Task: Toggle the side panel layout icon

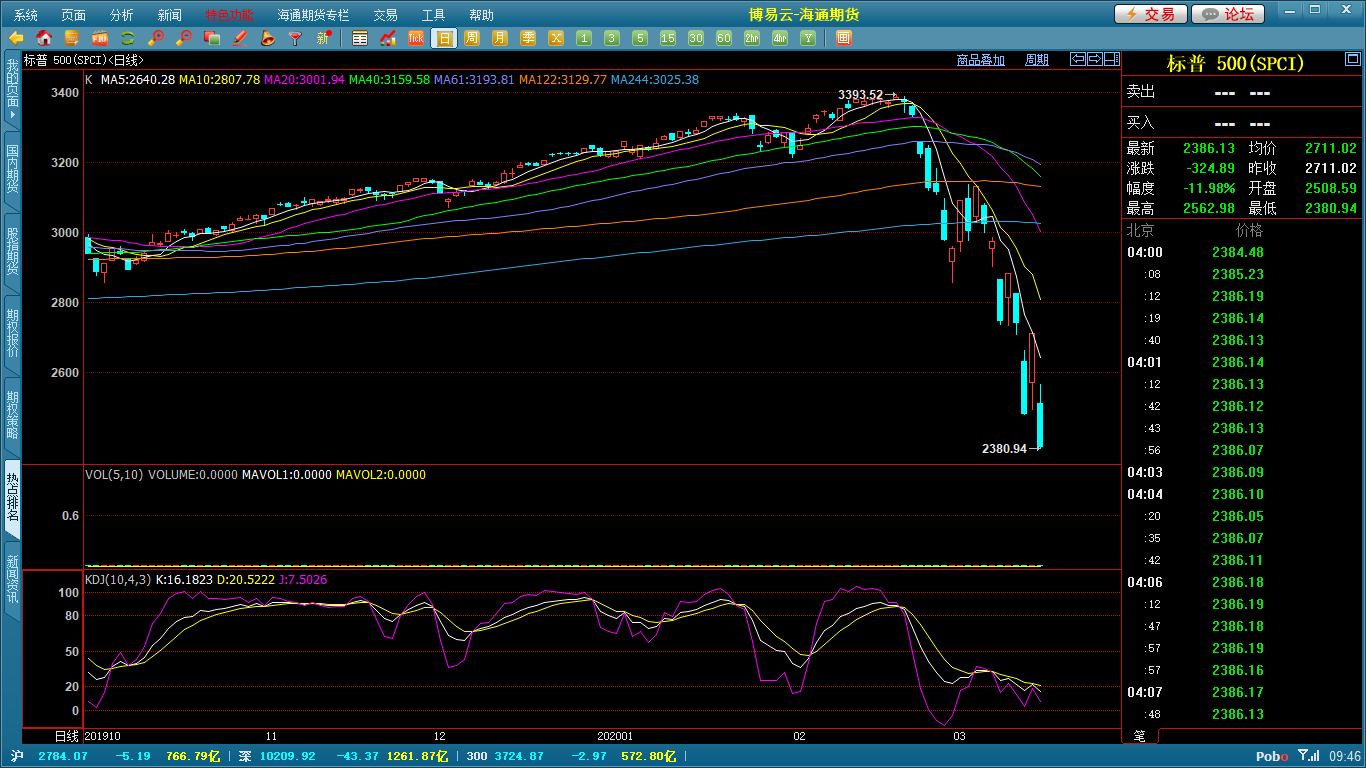Action: tap(1112, 59)
